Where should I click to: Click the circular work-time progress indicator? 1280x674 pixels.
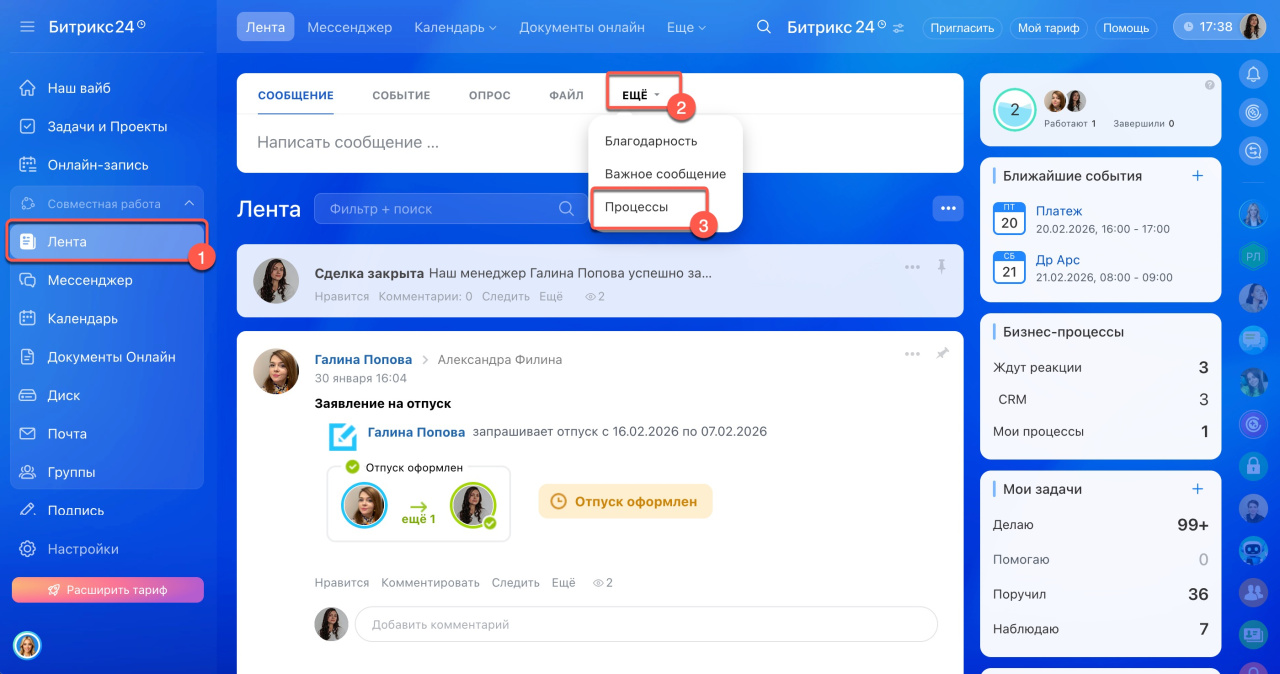click(1014, 110)
